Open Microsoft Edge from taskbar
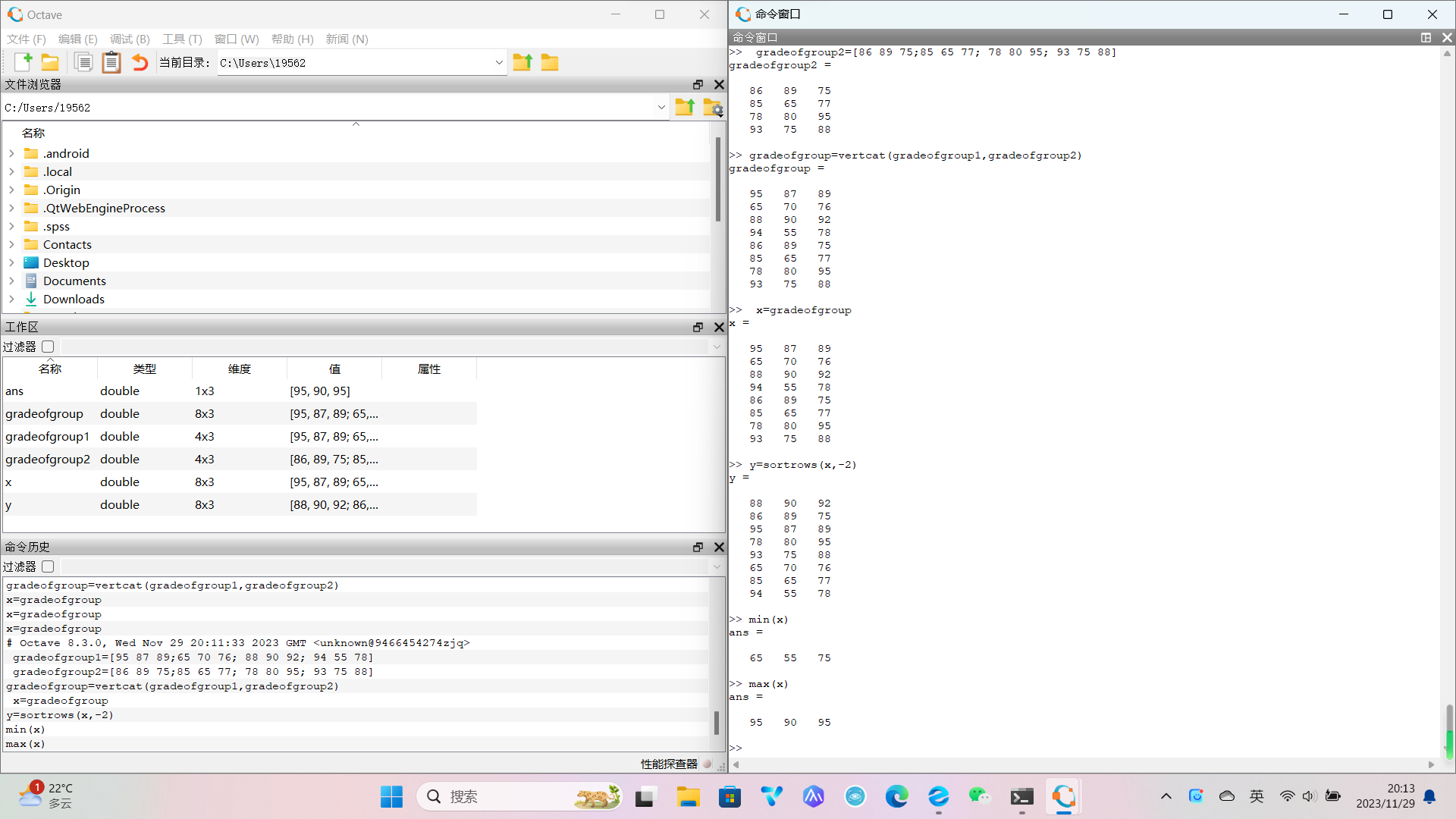 click(896, 796)
